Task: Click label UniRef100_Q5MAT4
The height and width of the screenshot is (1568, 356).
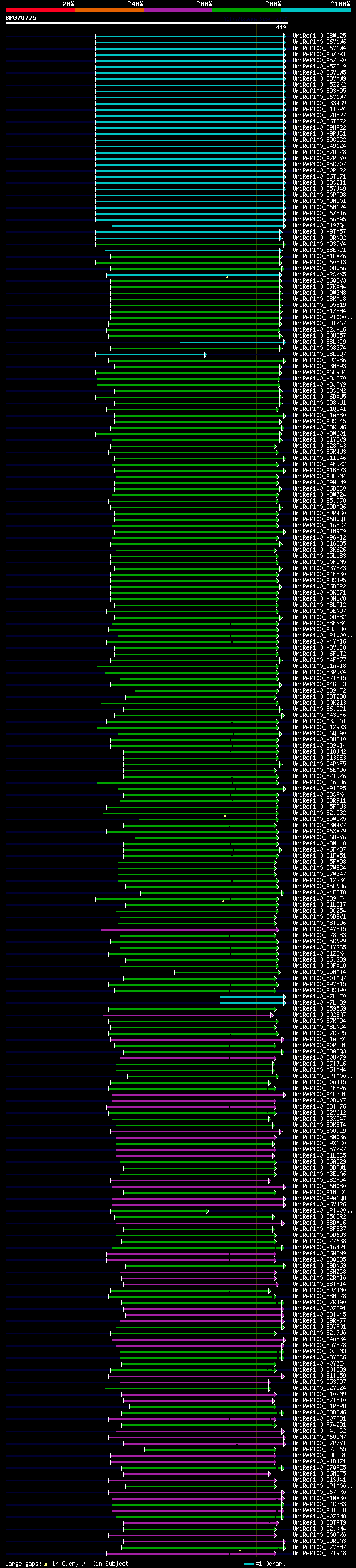Action: click(319, 972)
